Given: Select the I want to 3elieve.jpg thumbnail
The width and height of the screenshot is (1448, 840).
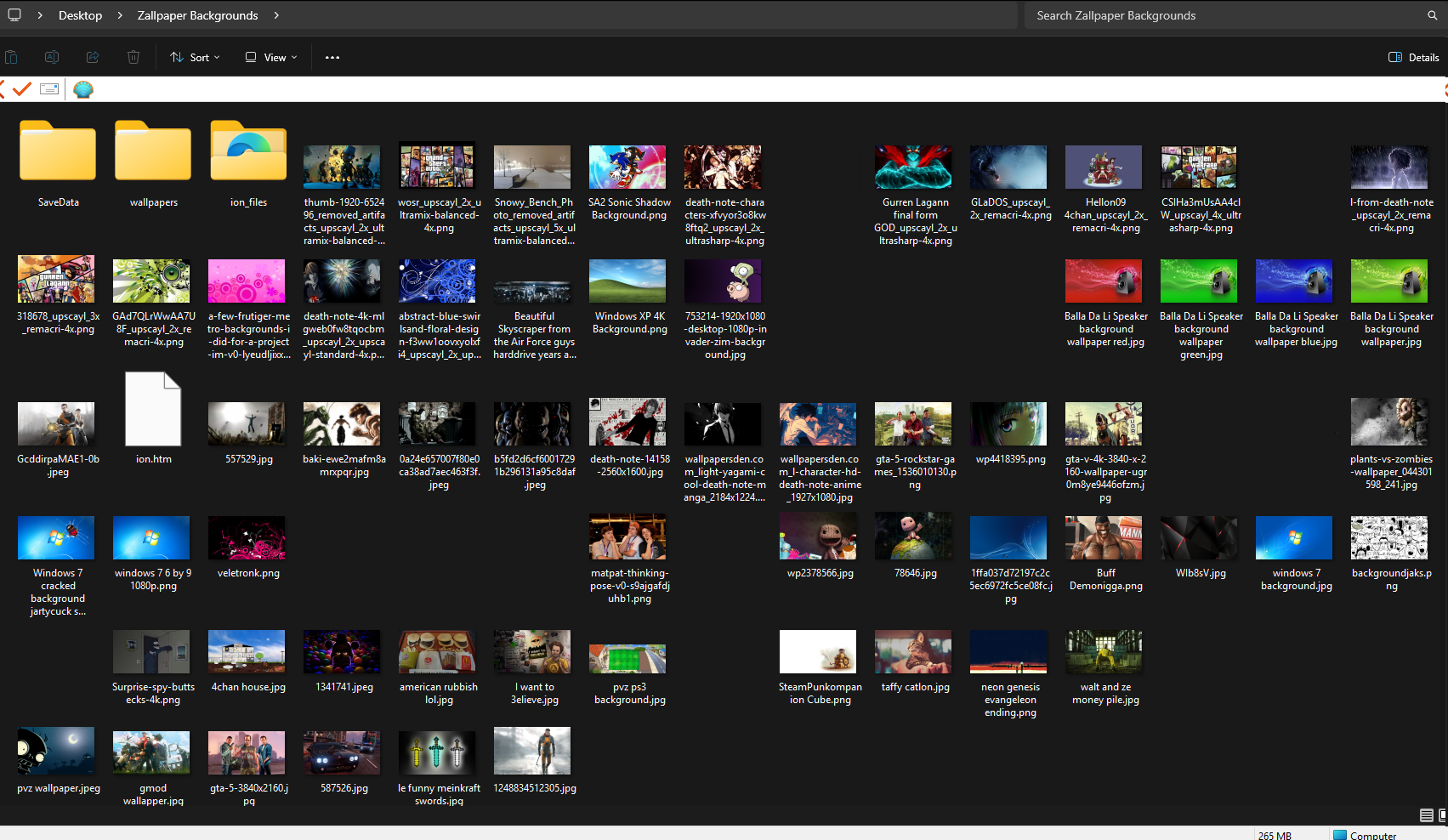Looking at the screenshot, I should coord(532,651).
